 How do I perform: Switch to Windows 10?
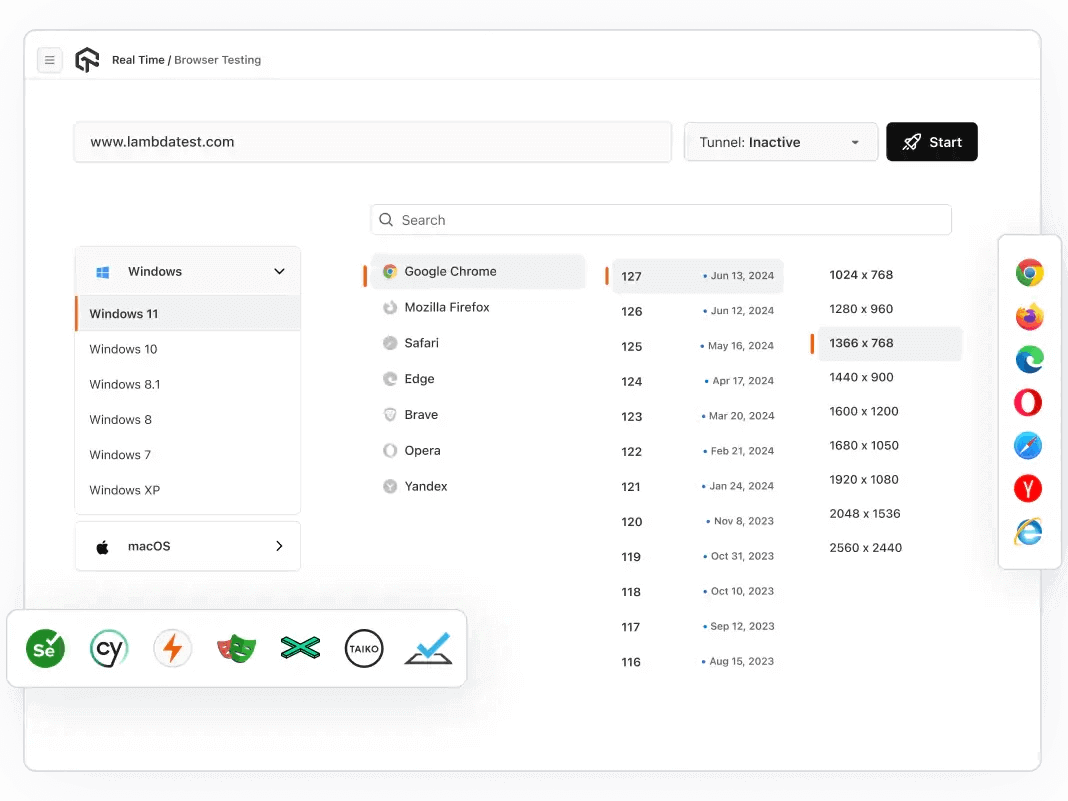point(123,349)
